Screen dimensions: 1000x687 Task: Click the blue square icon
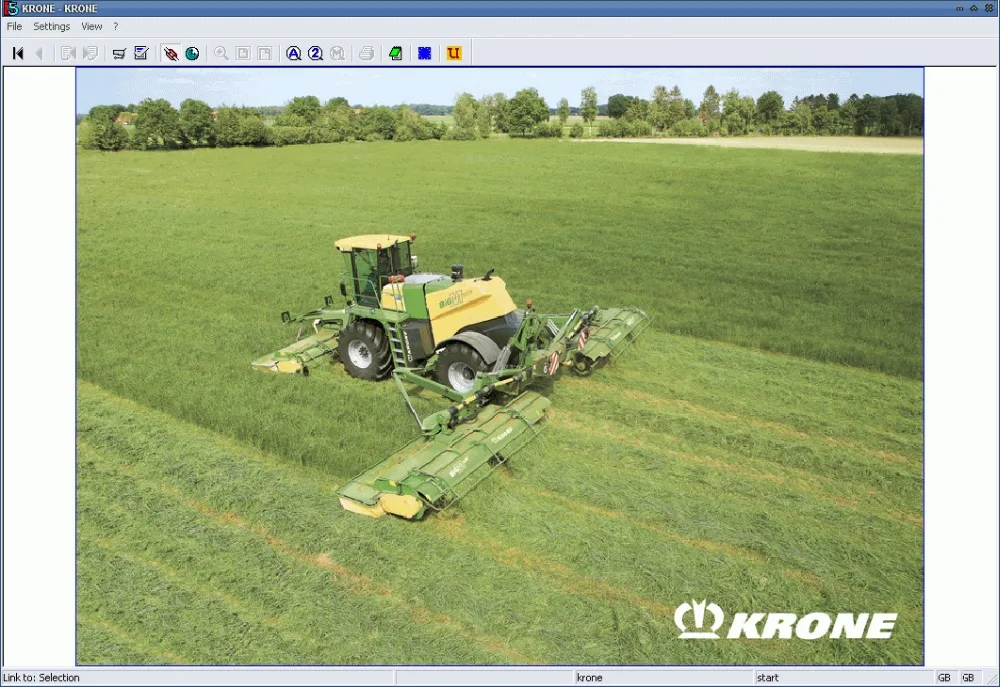click(x=425, y=54)
